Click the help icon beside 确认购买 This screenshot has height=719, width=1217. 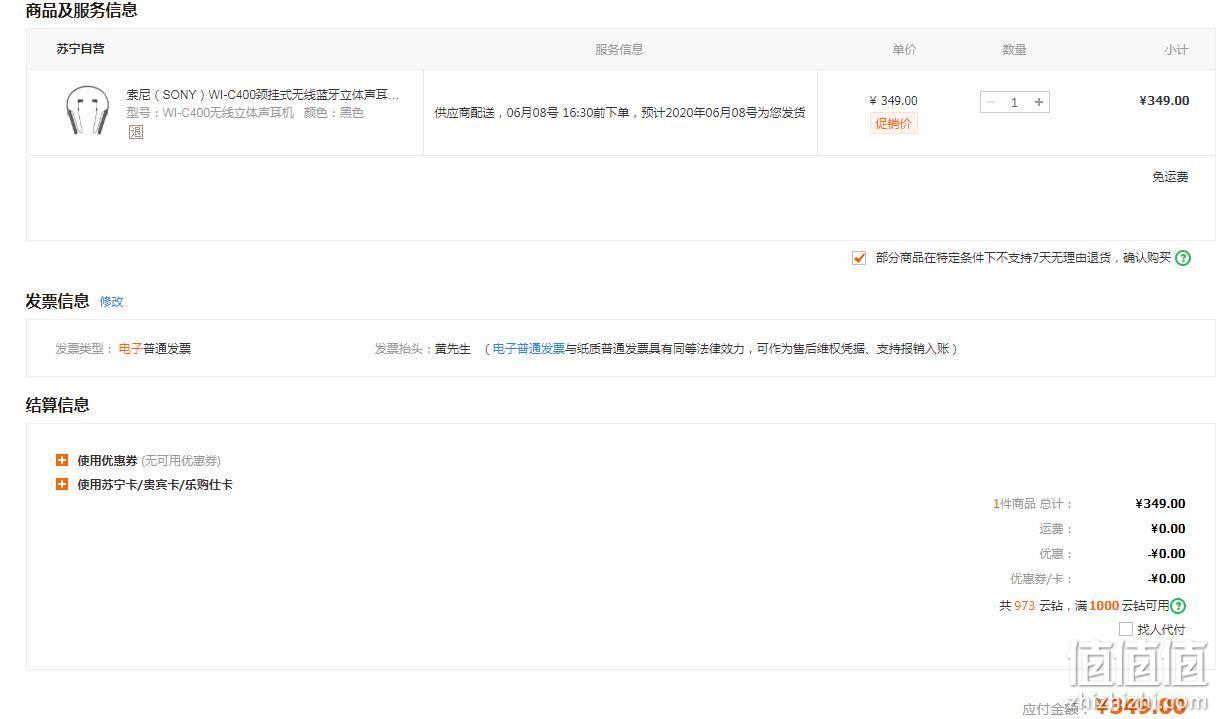[x=1183, y=258]
